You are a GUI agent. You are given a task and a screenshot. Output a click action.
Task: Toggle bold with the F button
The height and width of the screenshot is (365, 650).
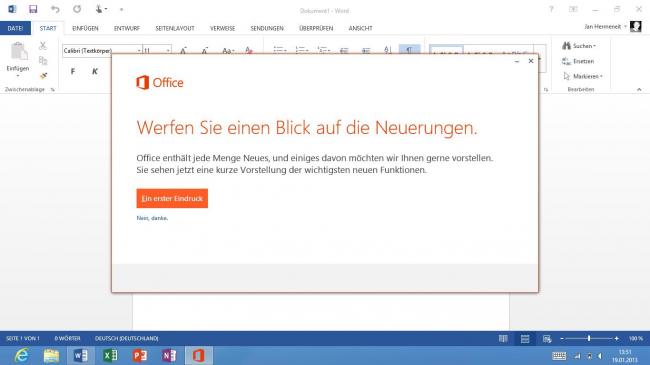pos(73,71)
